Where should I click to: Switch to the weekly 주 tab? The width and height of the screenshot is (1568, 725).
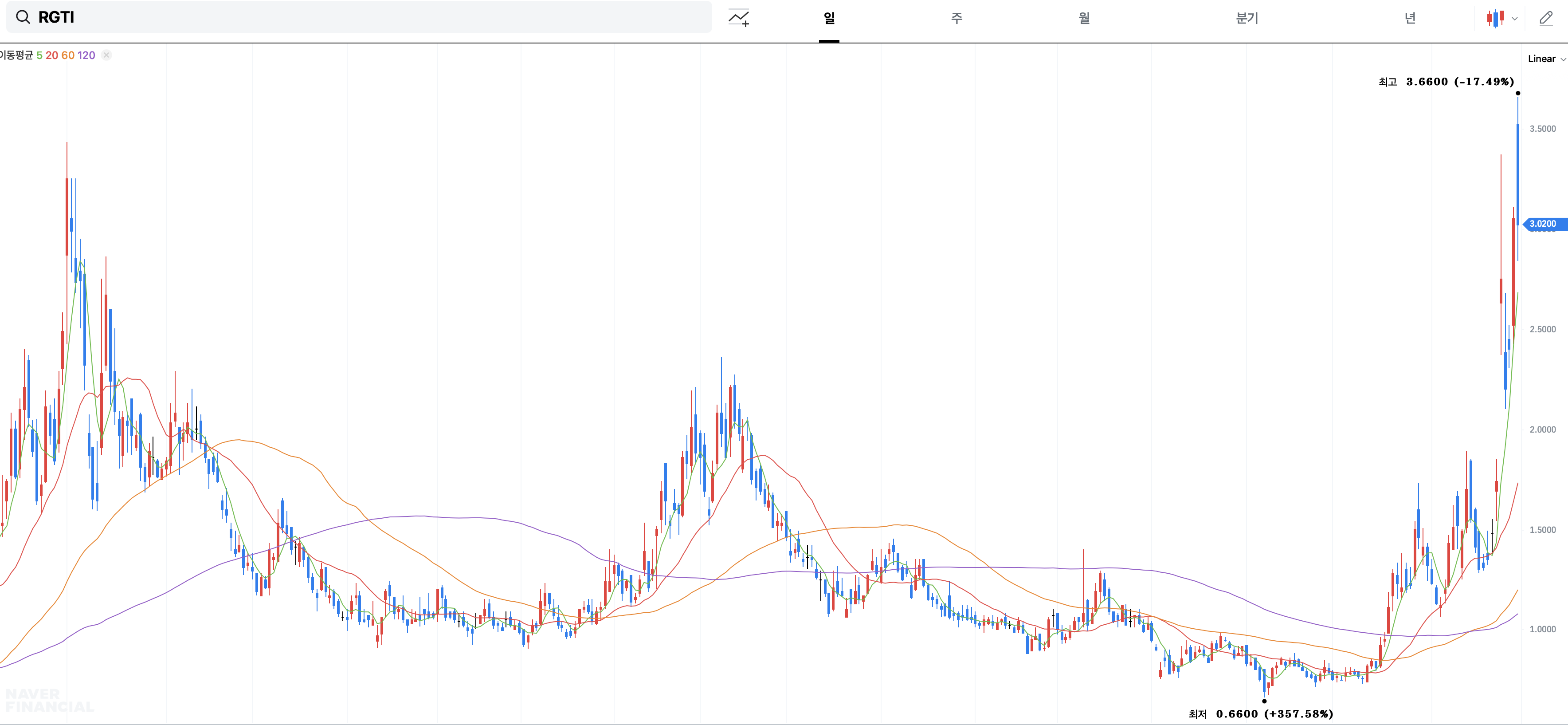pyautogui.click(x=956, y=18)
